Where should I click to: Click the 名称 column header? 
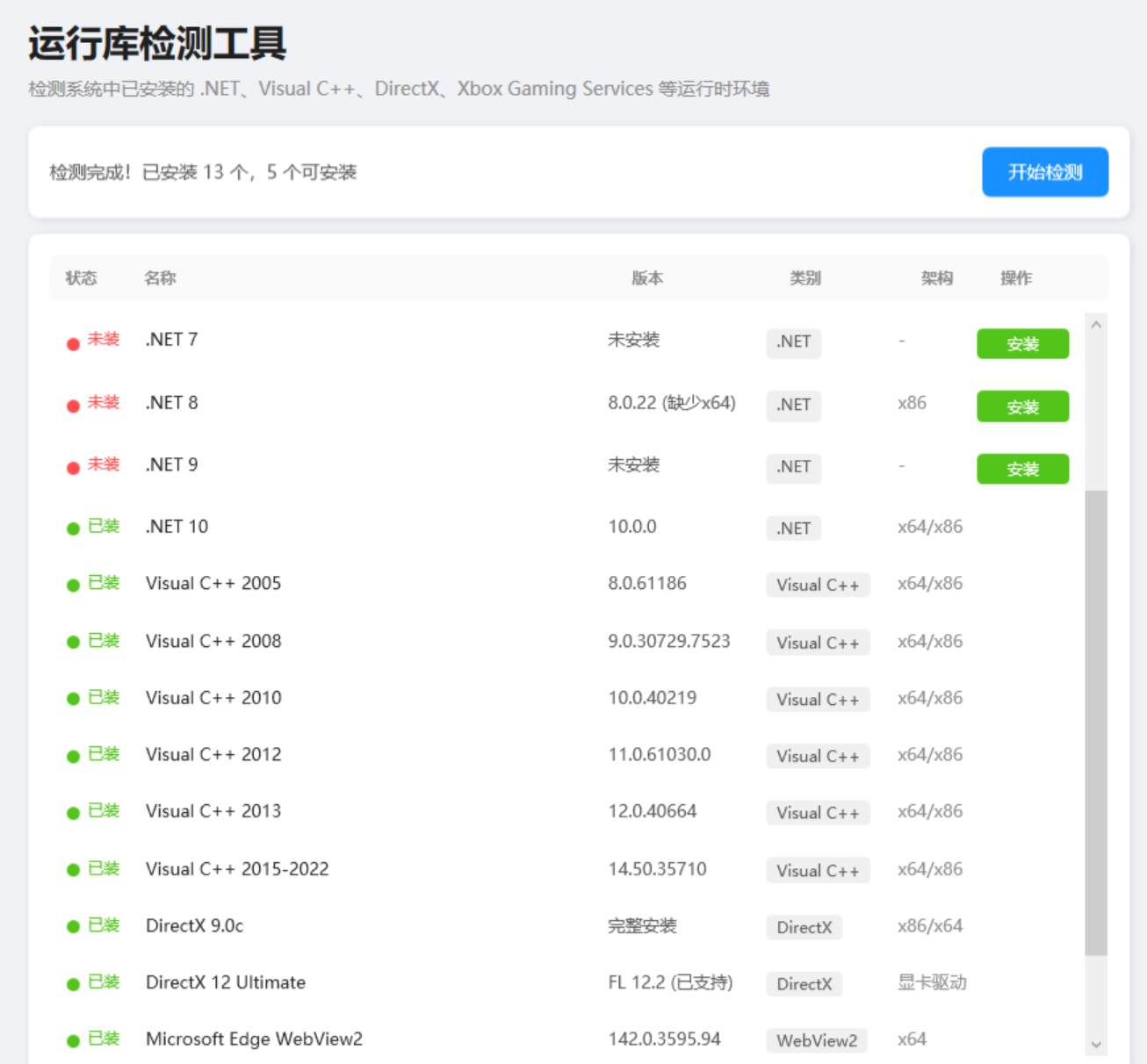160,278
